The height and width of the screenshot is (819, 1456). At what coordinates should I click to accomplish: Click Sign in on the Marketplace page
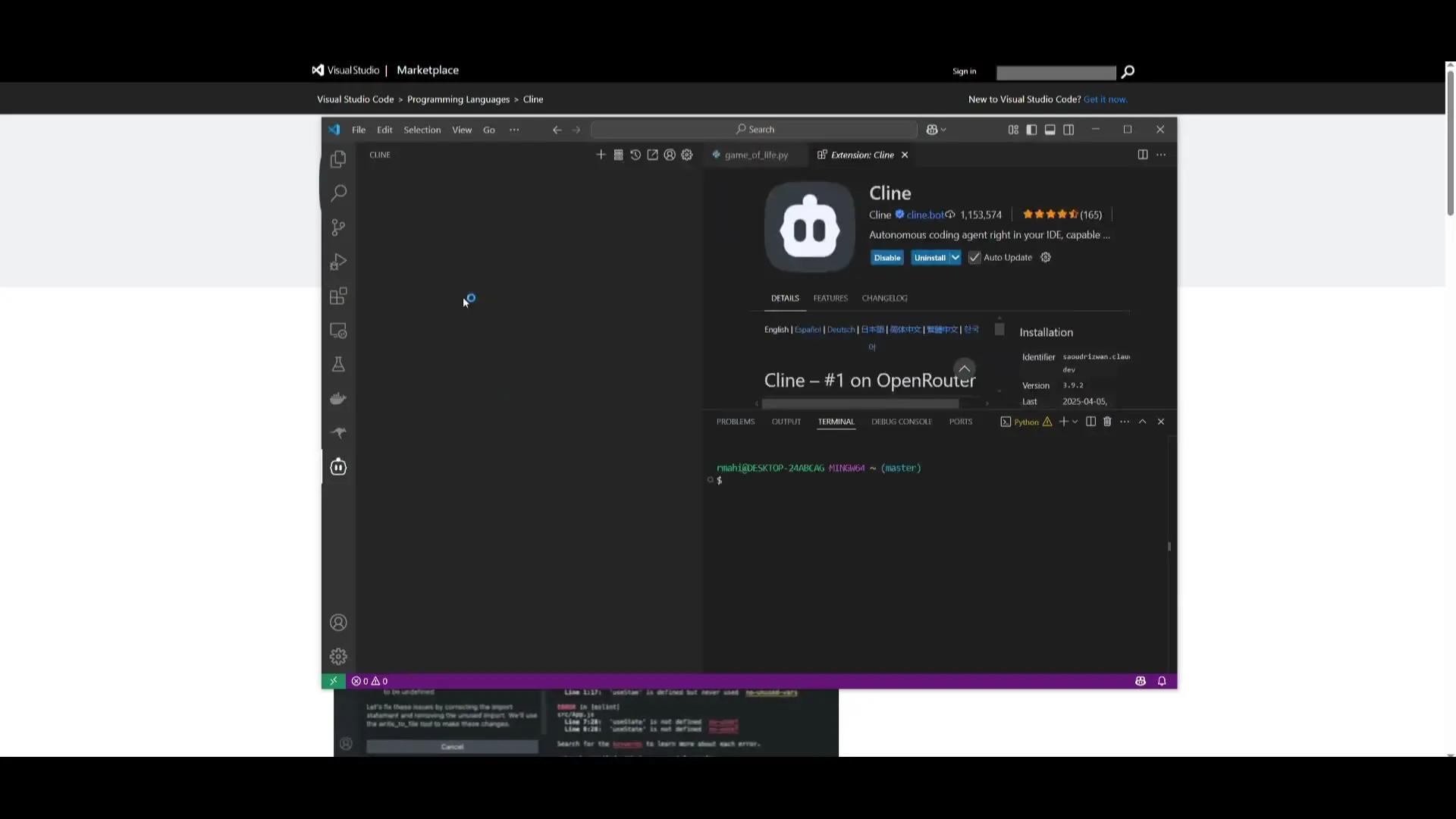[965, 71]
